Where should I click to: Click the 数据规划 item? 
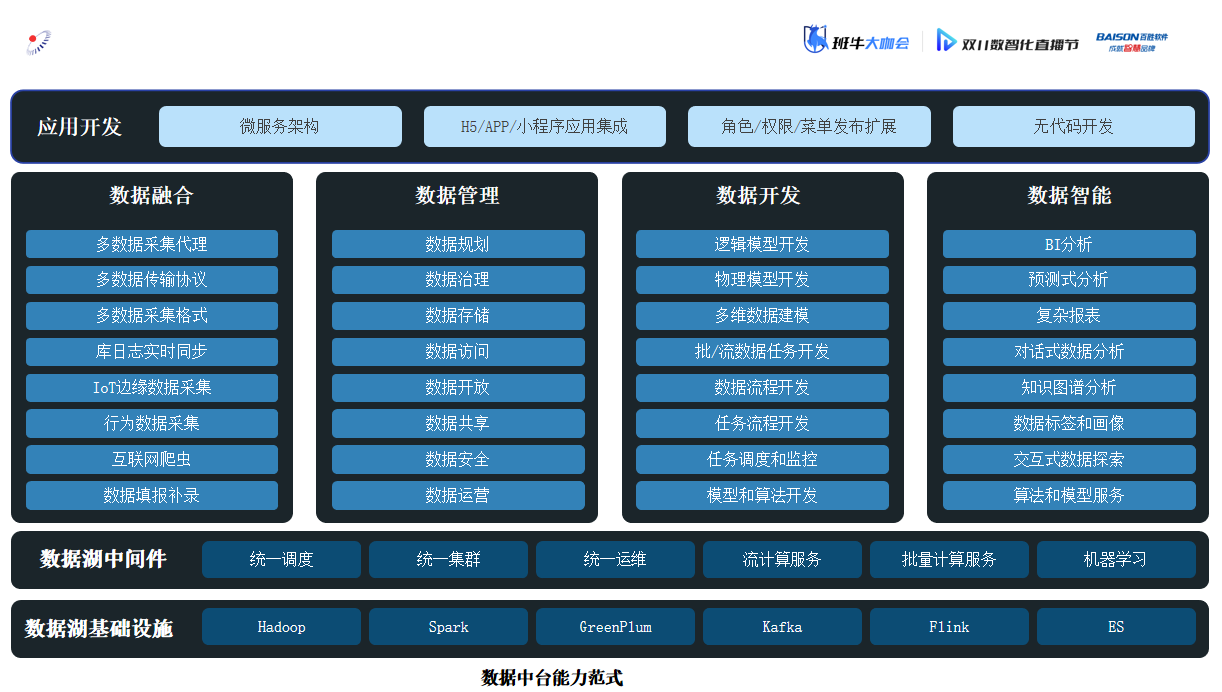click(x=458, y=244)
